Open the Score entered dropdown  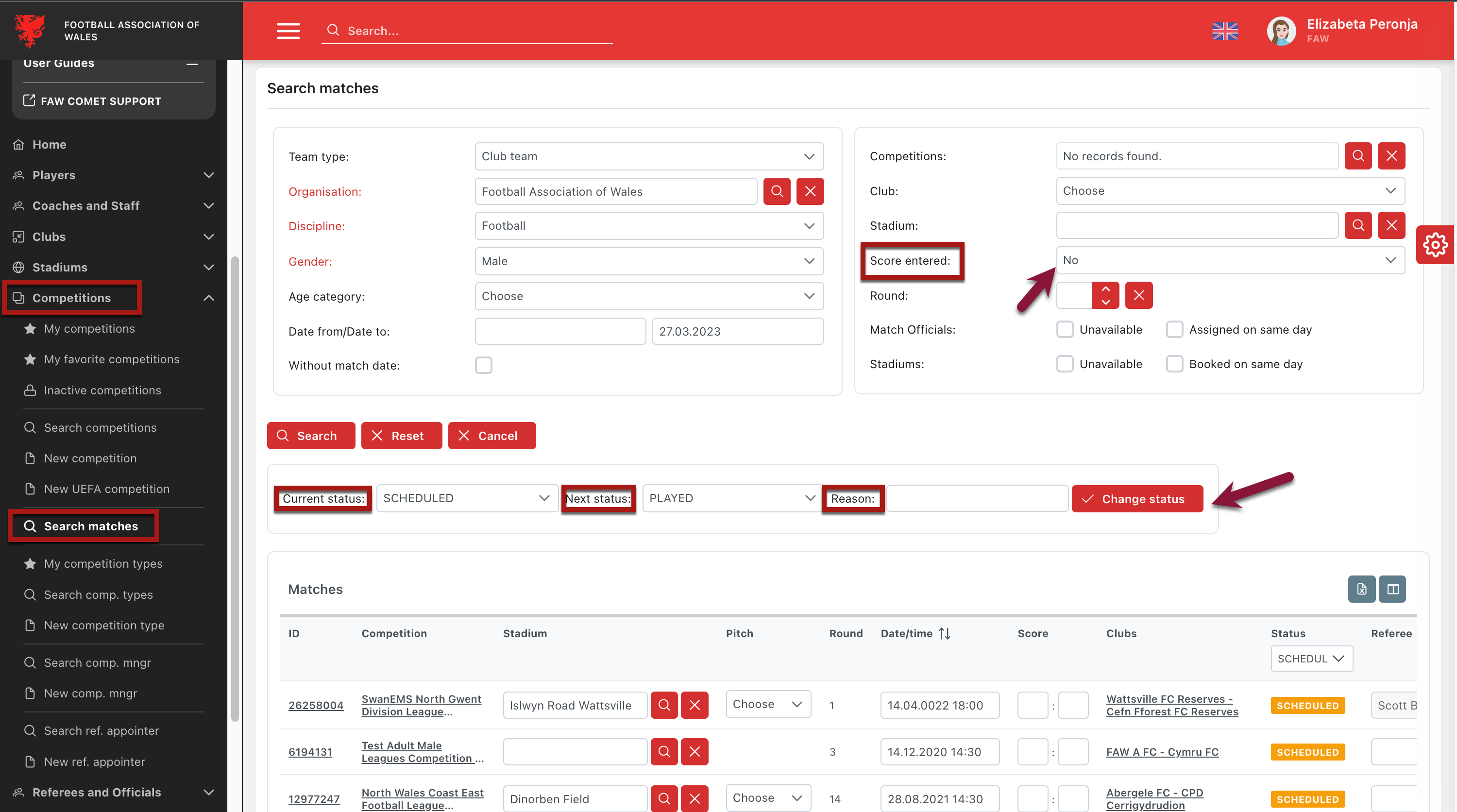click(1230, 260)
